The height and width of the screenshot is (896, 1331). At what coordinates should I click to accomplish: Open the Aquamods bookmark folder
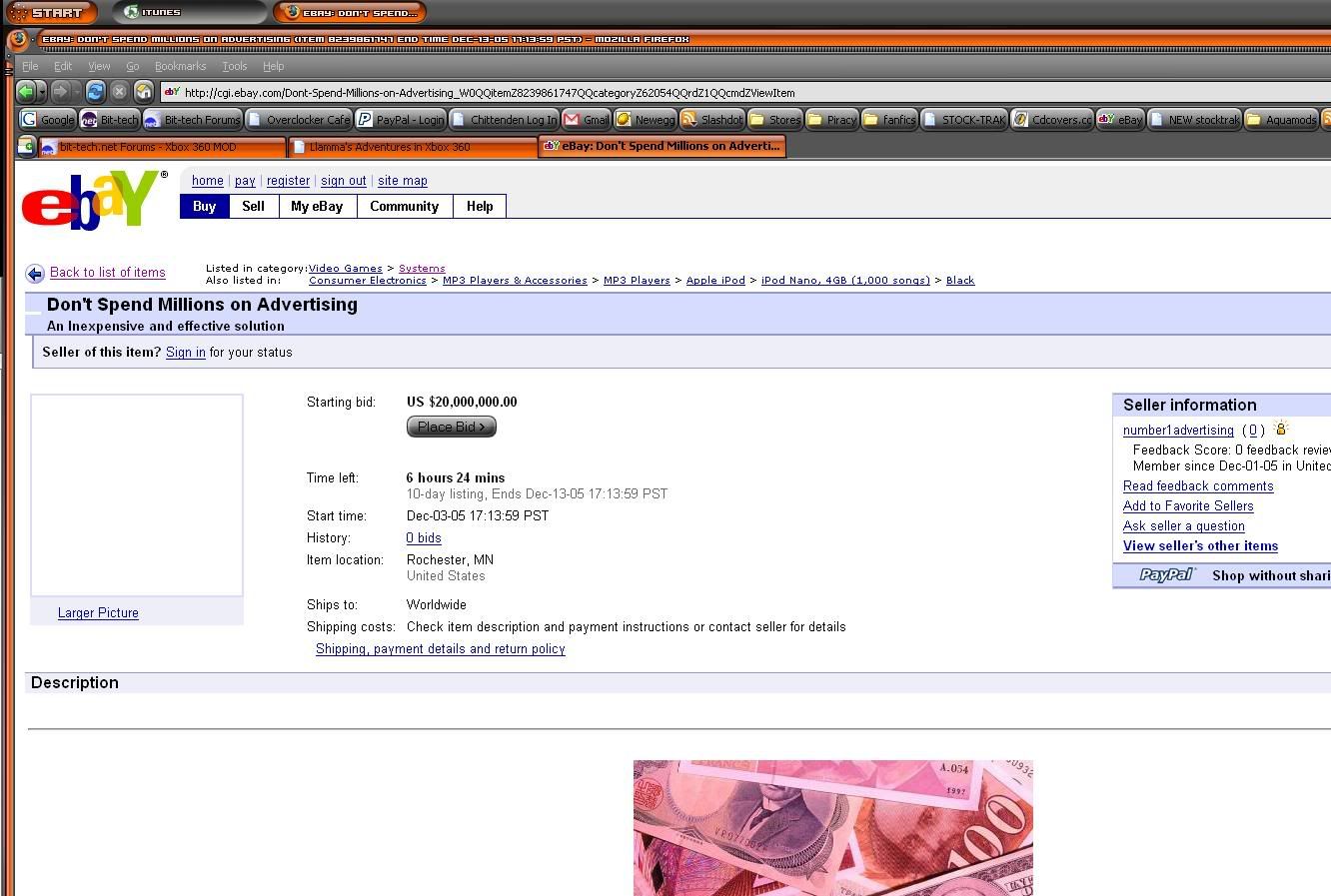[x=1281, y=120]
